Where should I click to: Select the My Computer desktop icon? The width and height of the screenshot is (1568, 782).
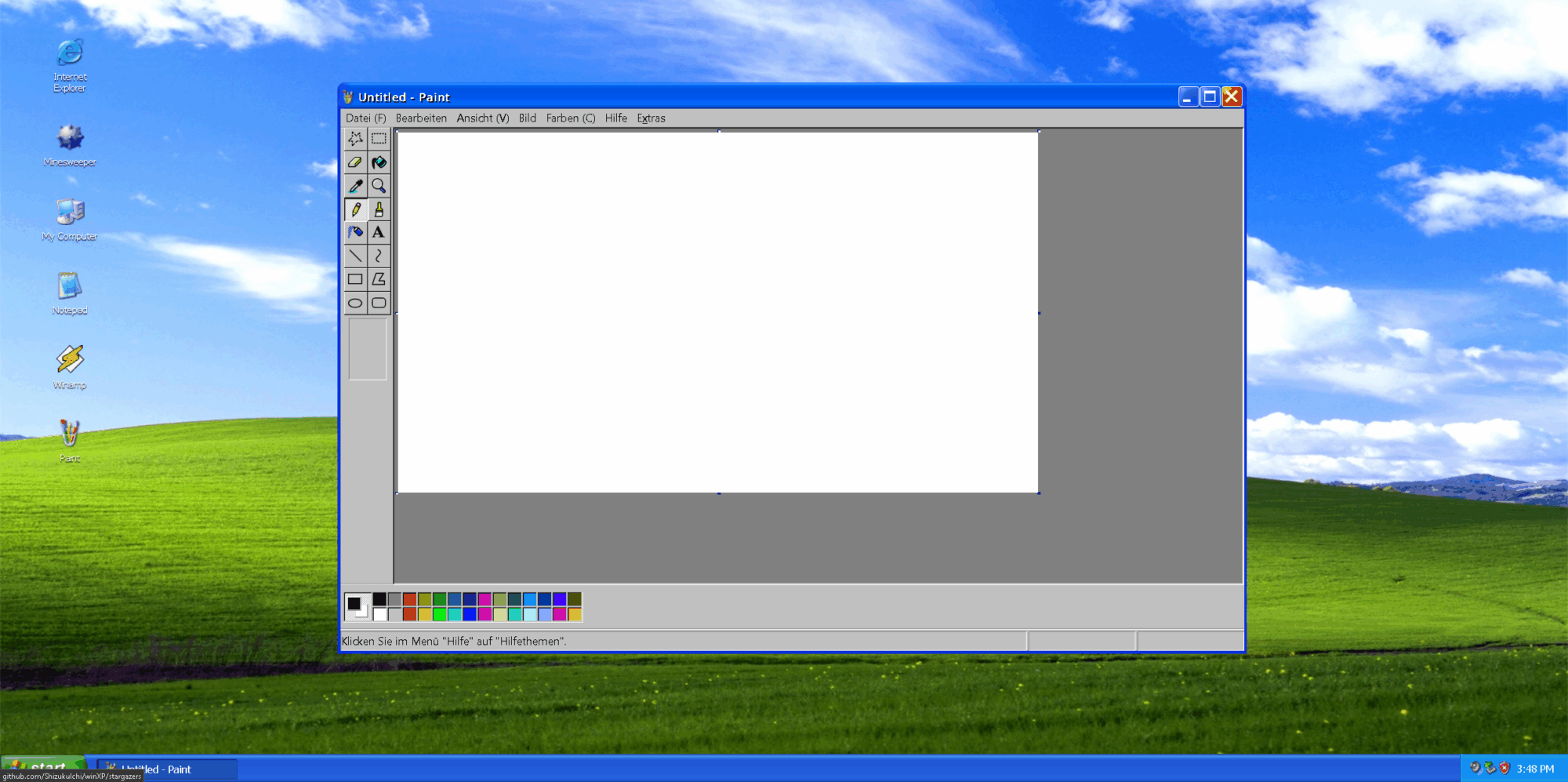point(70,220)
